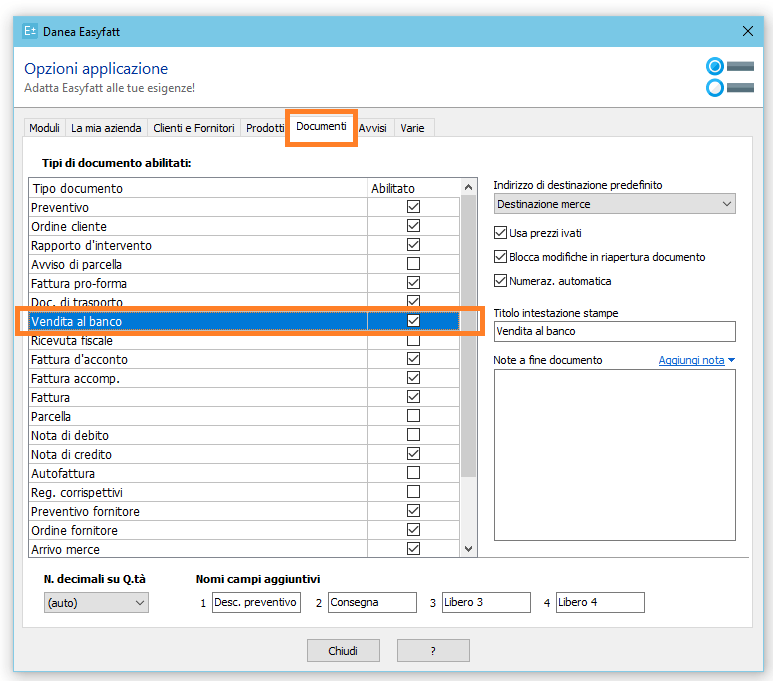Enable Avviso di parcella checkbox
The image size is (773, 681).
click(x=413, y=264)
